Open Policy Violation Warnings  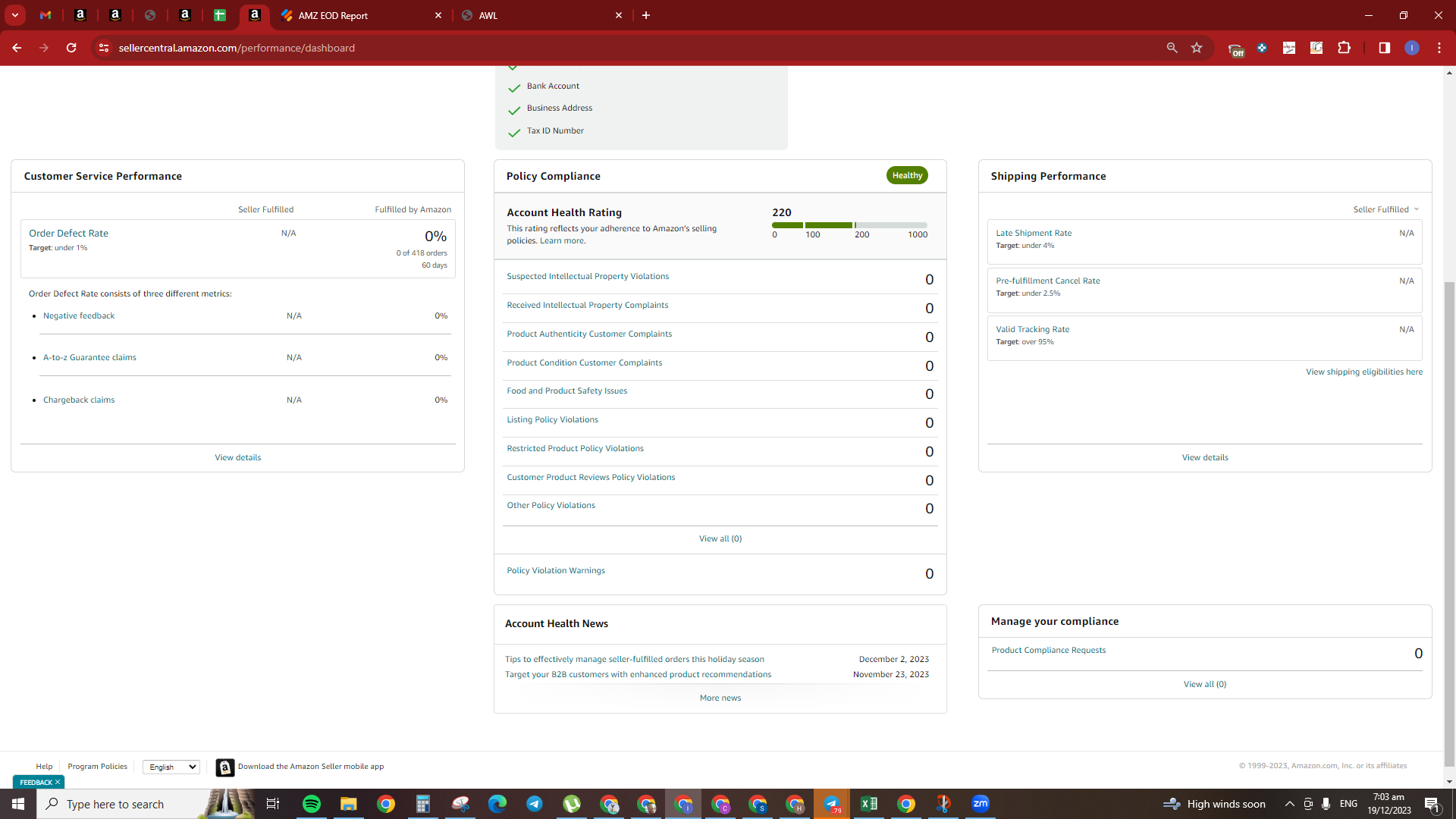pos(556,570)
